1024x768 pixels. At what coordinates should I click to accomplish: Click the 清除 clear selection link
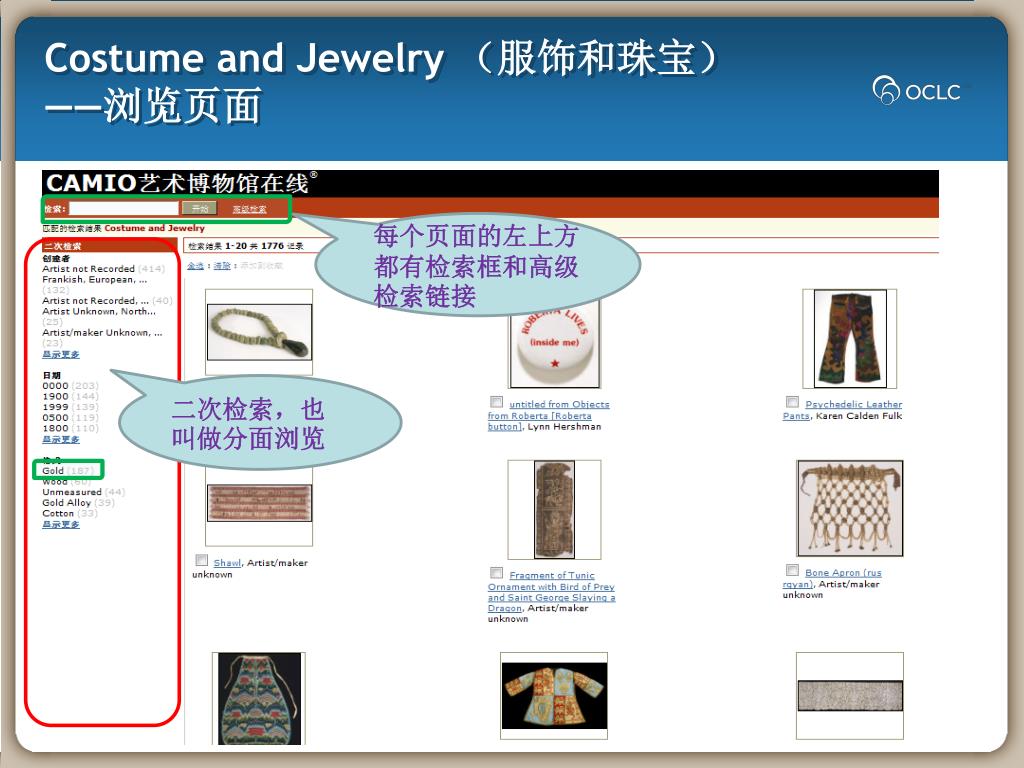tap(222, 266)
